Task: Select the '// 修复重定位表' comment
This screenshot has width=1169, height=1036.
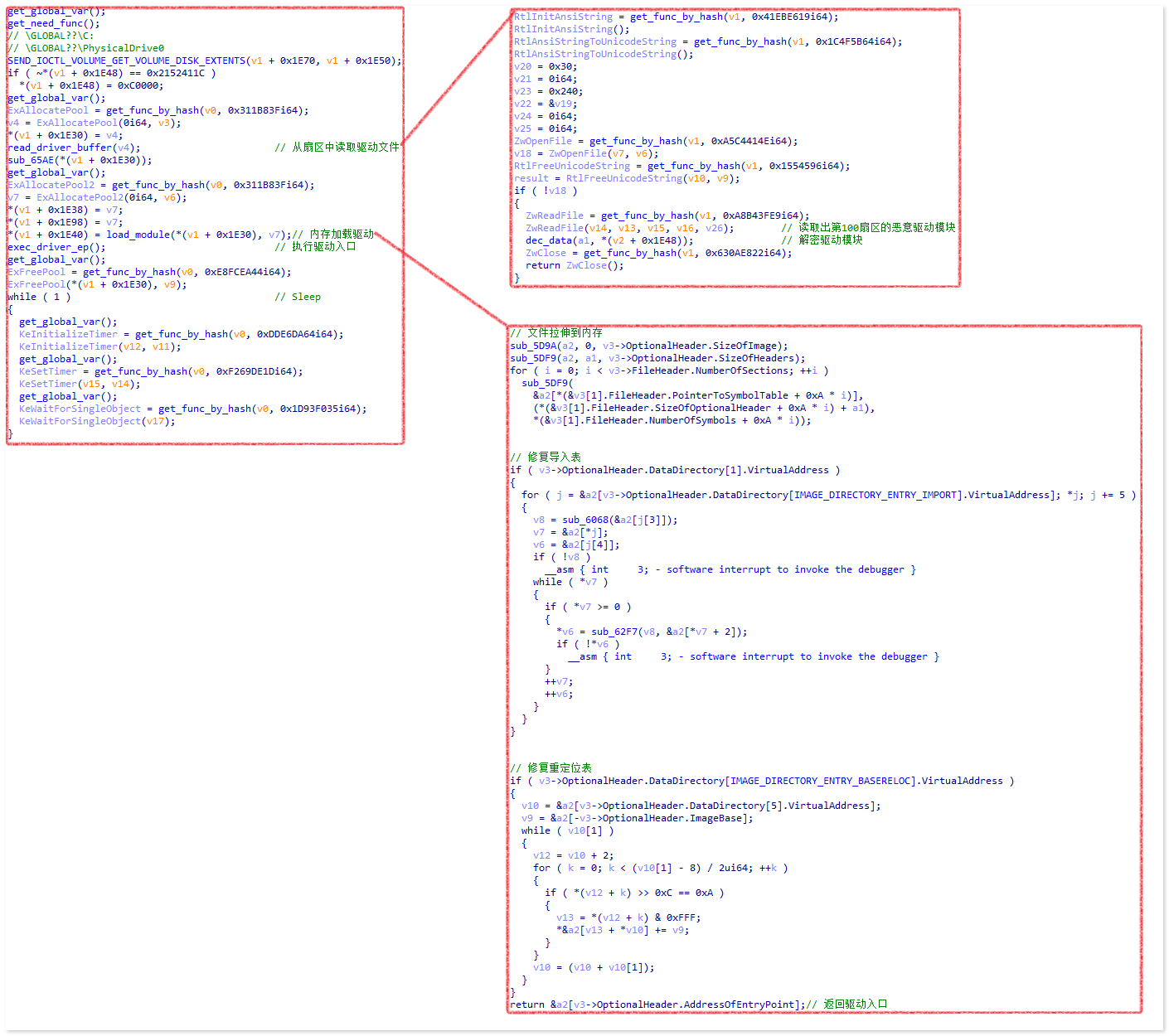Action: pyautogui.click(x=551, y=767)
